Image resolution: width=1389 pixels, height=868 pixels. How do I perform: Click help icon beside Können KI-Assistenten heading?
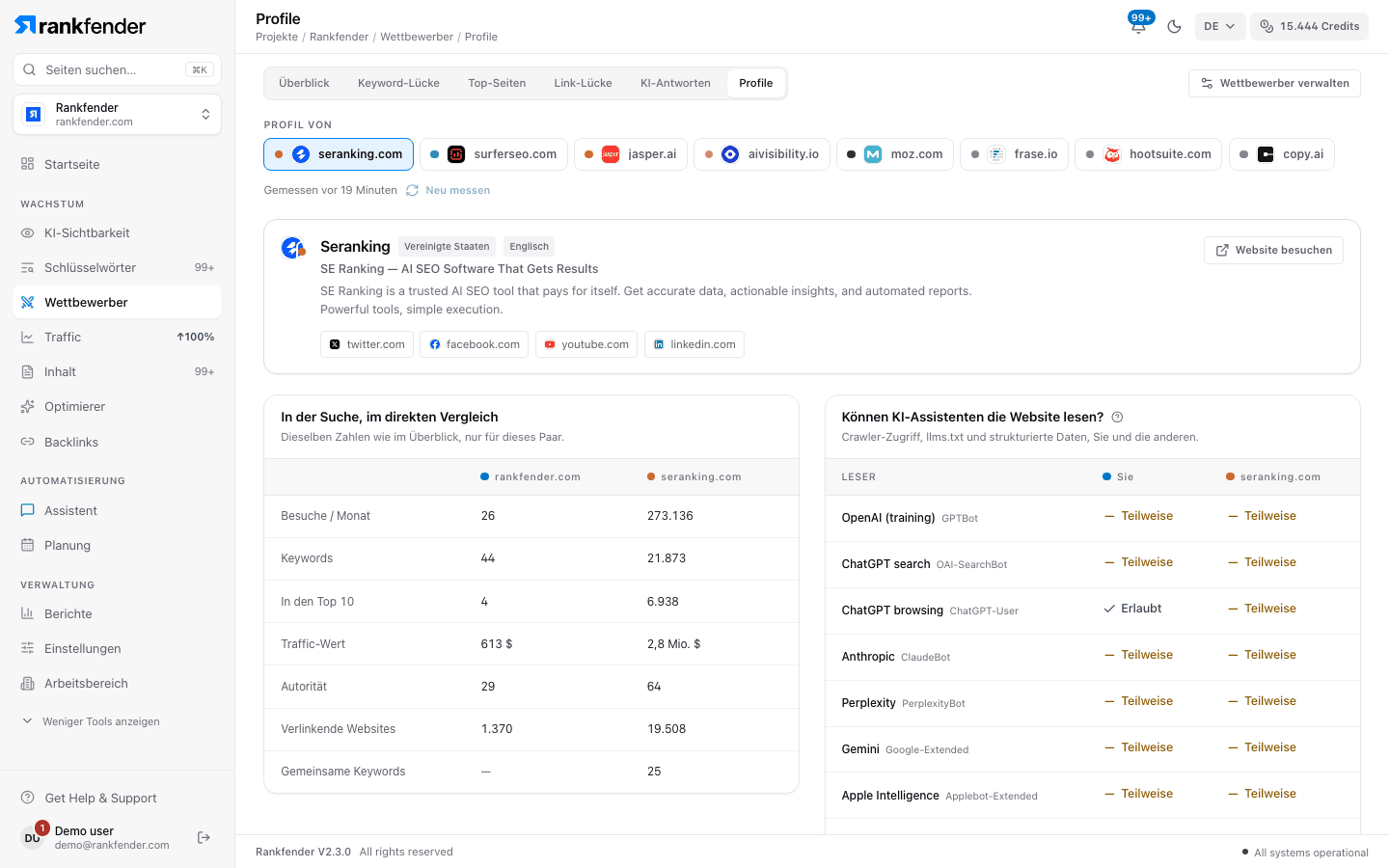point(1117,418)
